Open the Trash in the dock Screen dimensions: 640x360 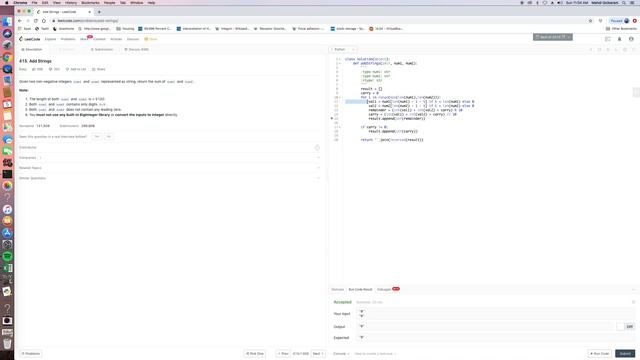(x=7, y=344)
